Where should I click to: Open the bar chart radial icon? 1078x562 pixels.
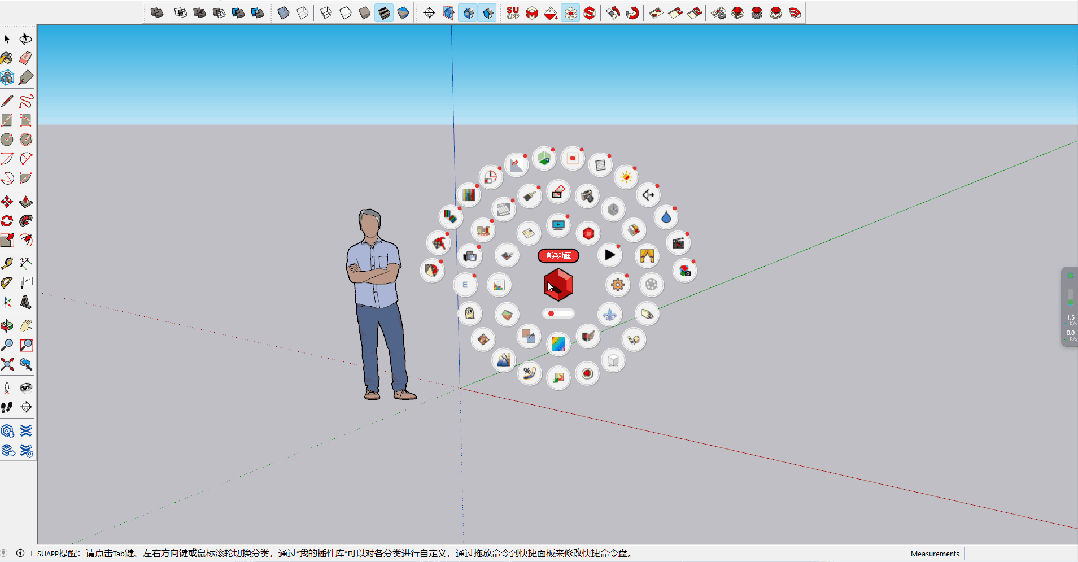499,285
